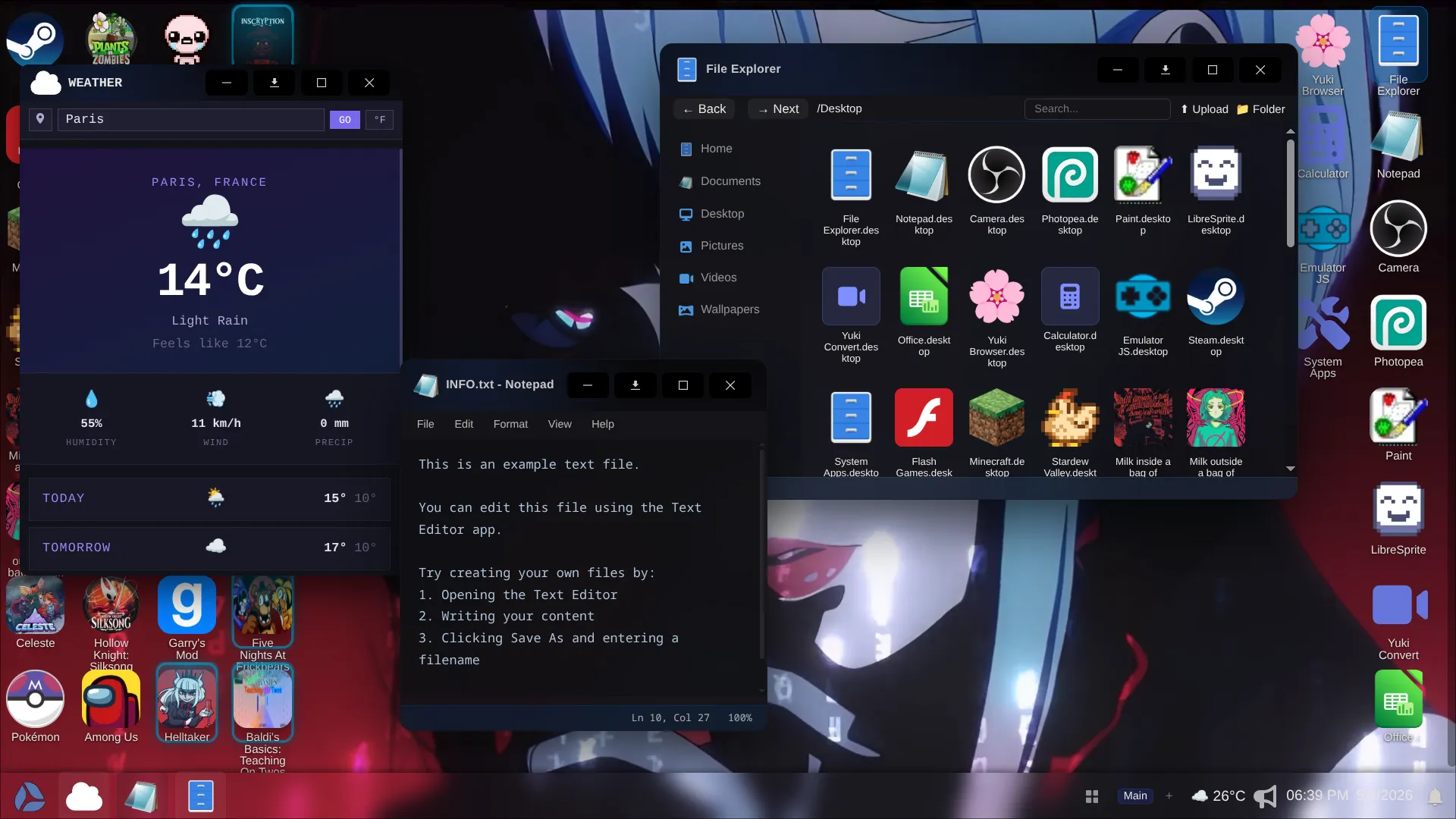
Task: Open Hollow Knight: Silksong desktop icon
Action: (111, 623)
